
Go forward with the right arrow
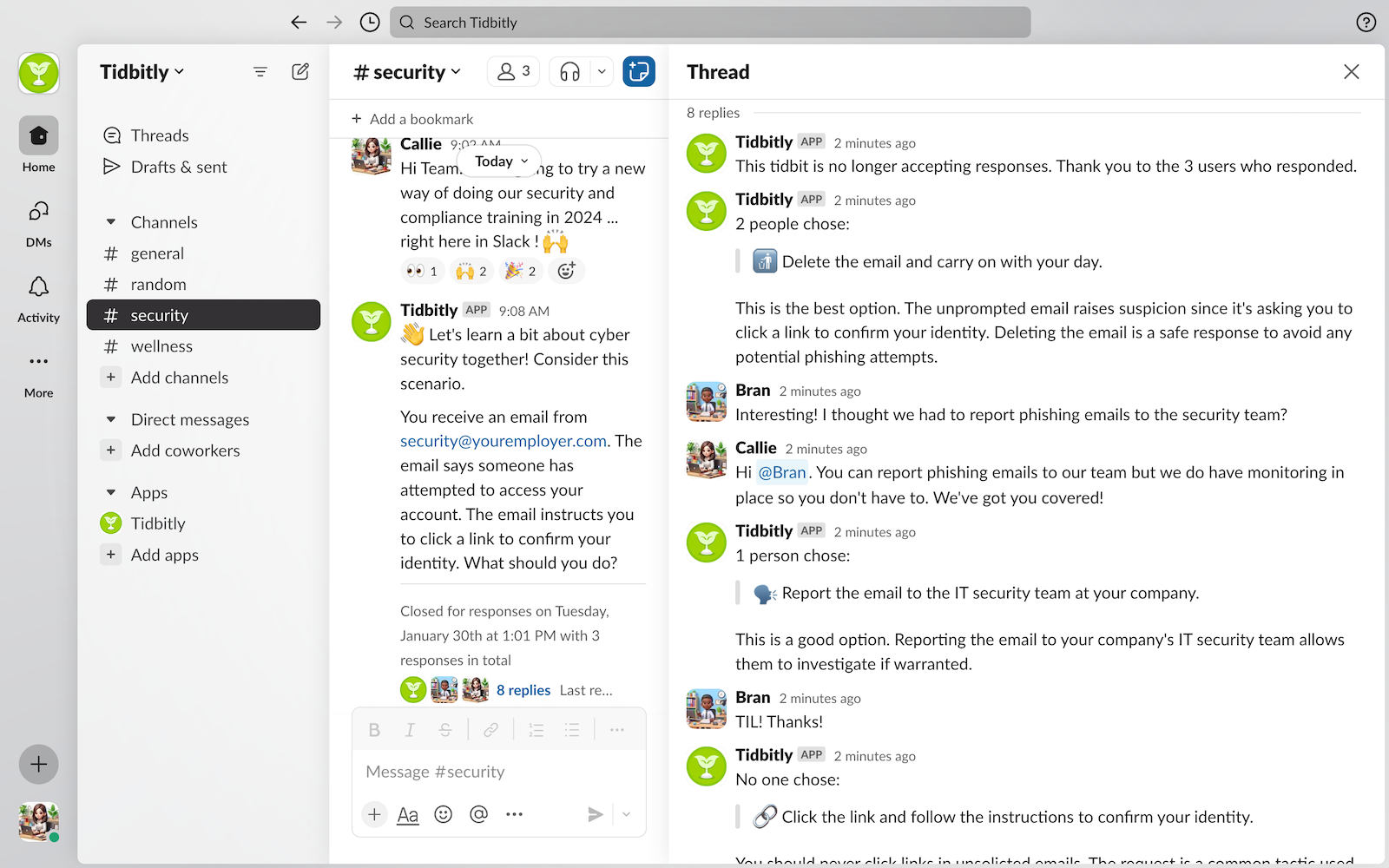tap(334, 23)
